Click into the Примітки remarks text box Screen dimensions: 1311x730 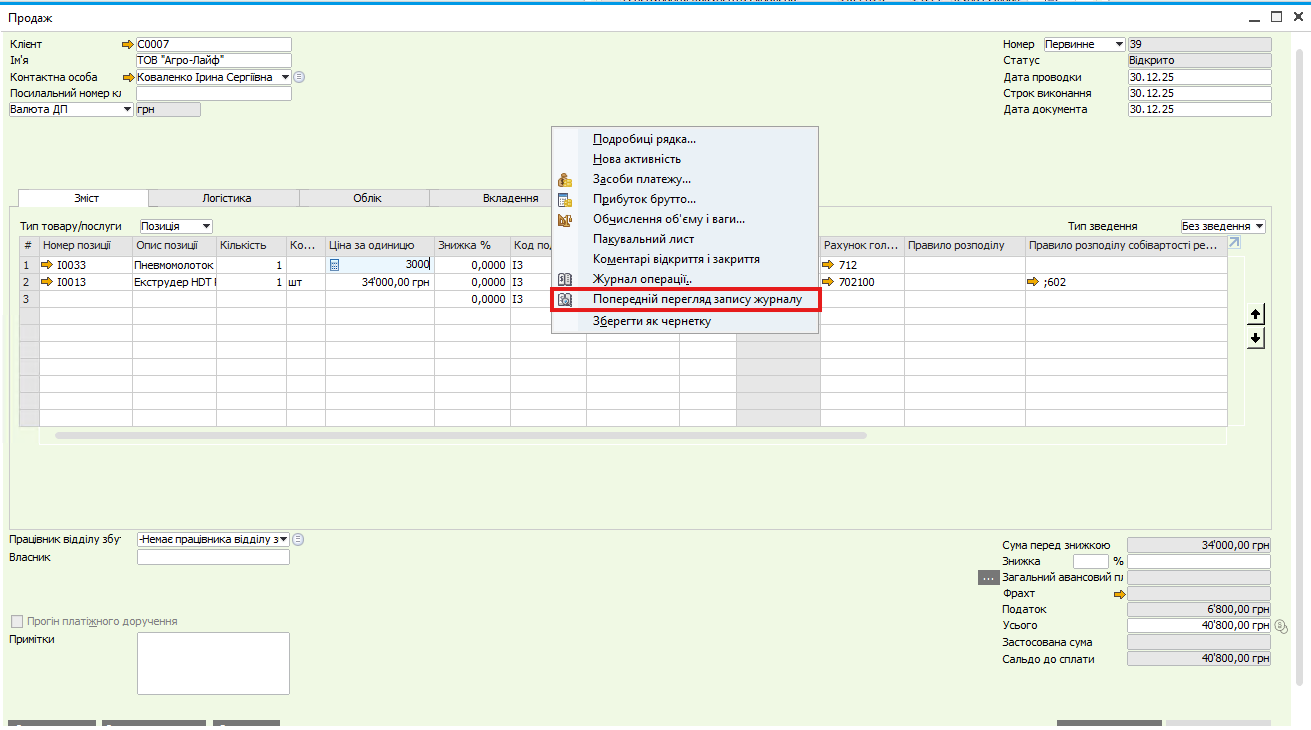pos(213,663)
